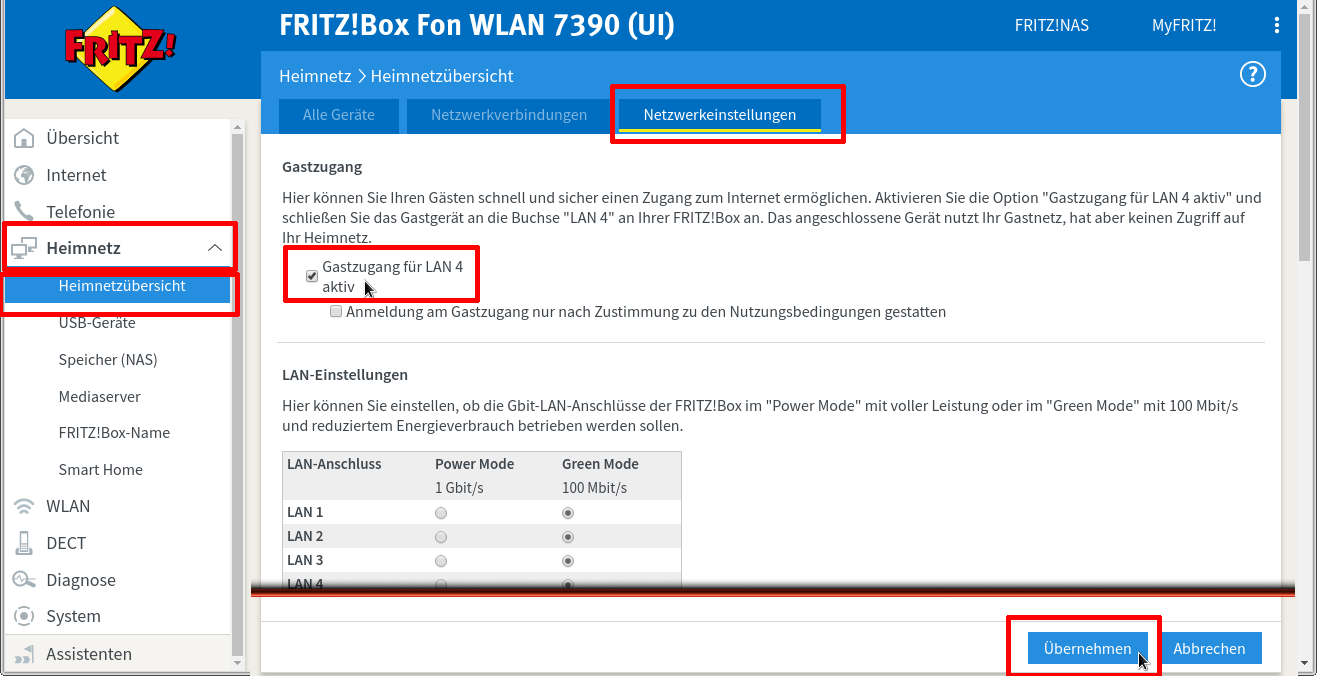Click the LAN 1 row label
The width and height of the screenshot is (1317, 676).
click(x=305, y=512)
